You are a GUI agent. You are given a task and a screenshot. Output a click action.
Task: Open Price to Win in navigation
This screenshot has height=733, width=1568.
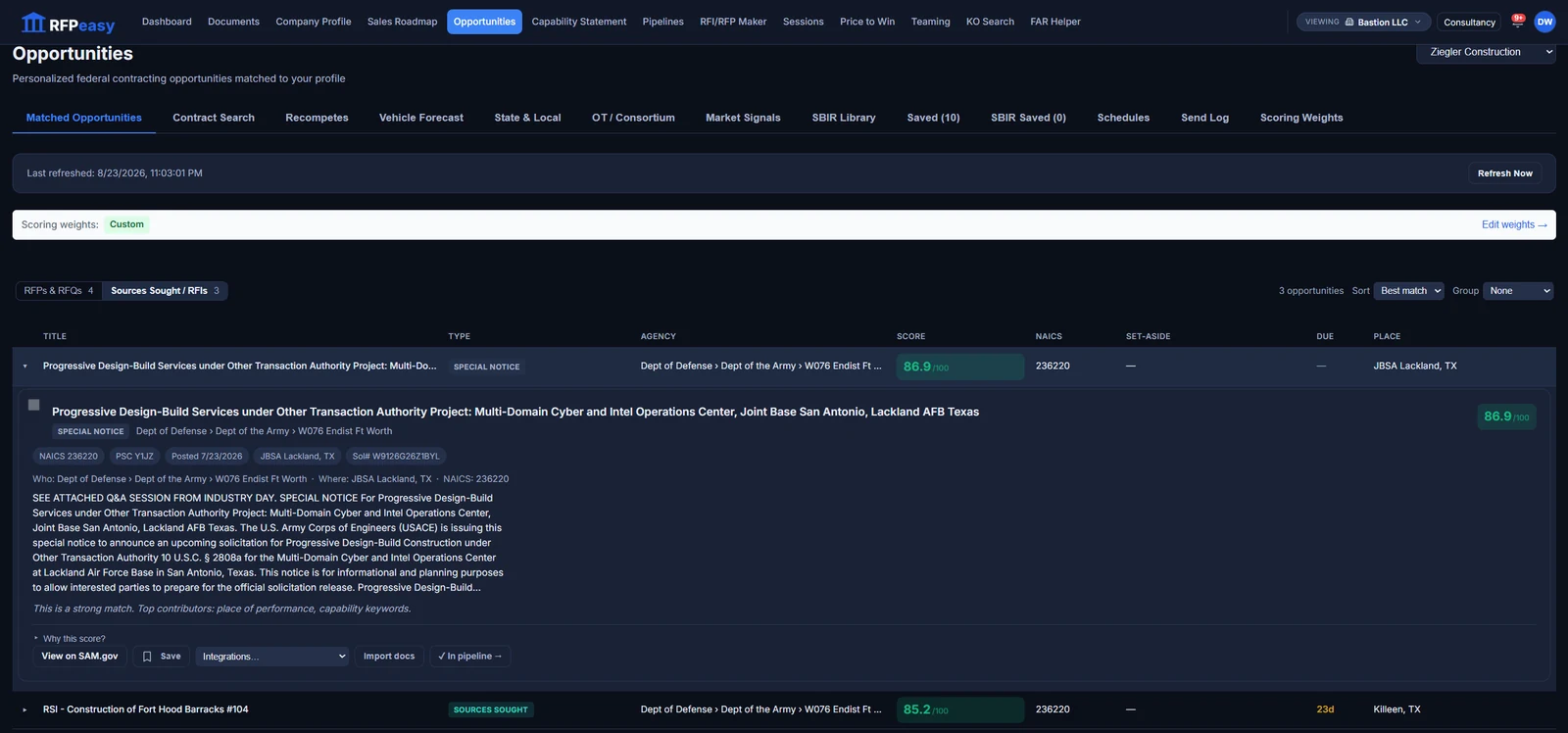click(867, 22)
